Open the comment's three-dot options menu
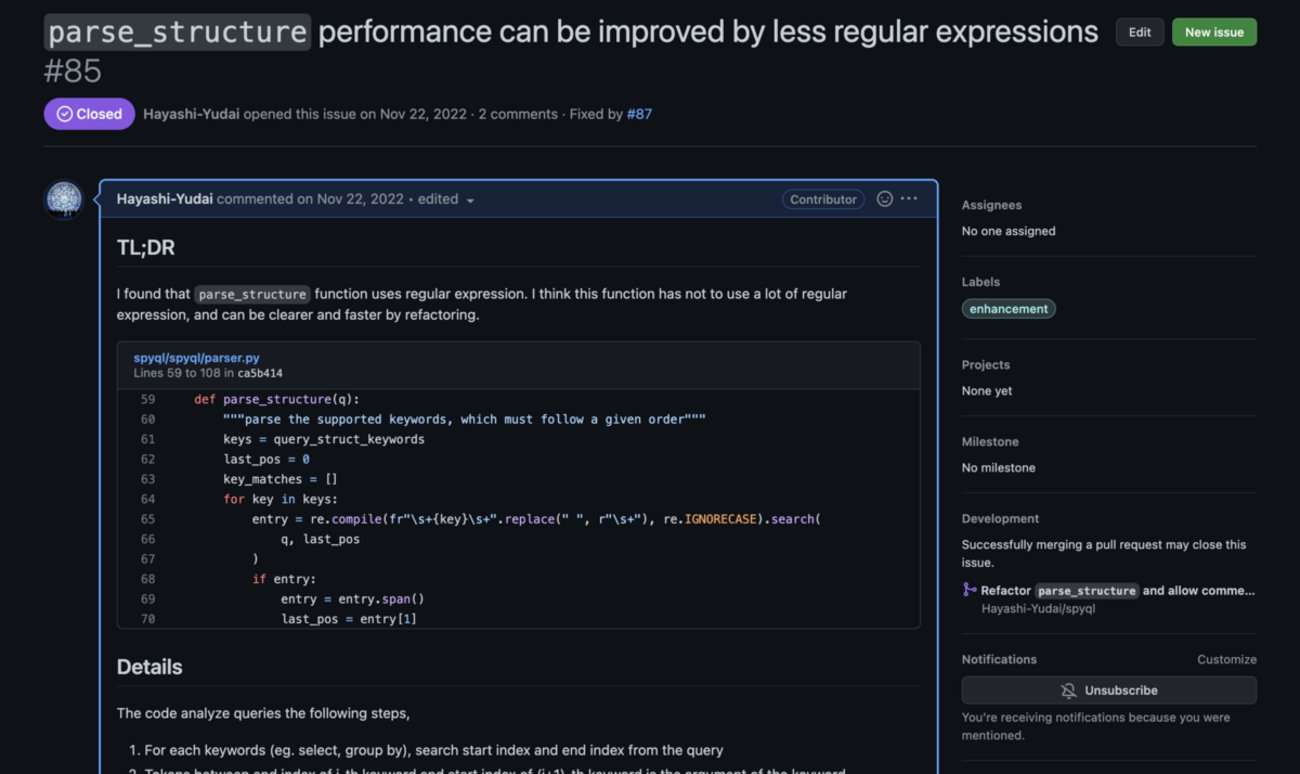This screenshot has height=774, width=1300. pos(909,199)
